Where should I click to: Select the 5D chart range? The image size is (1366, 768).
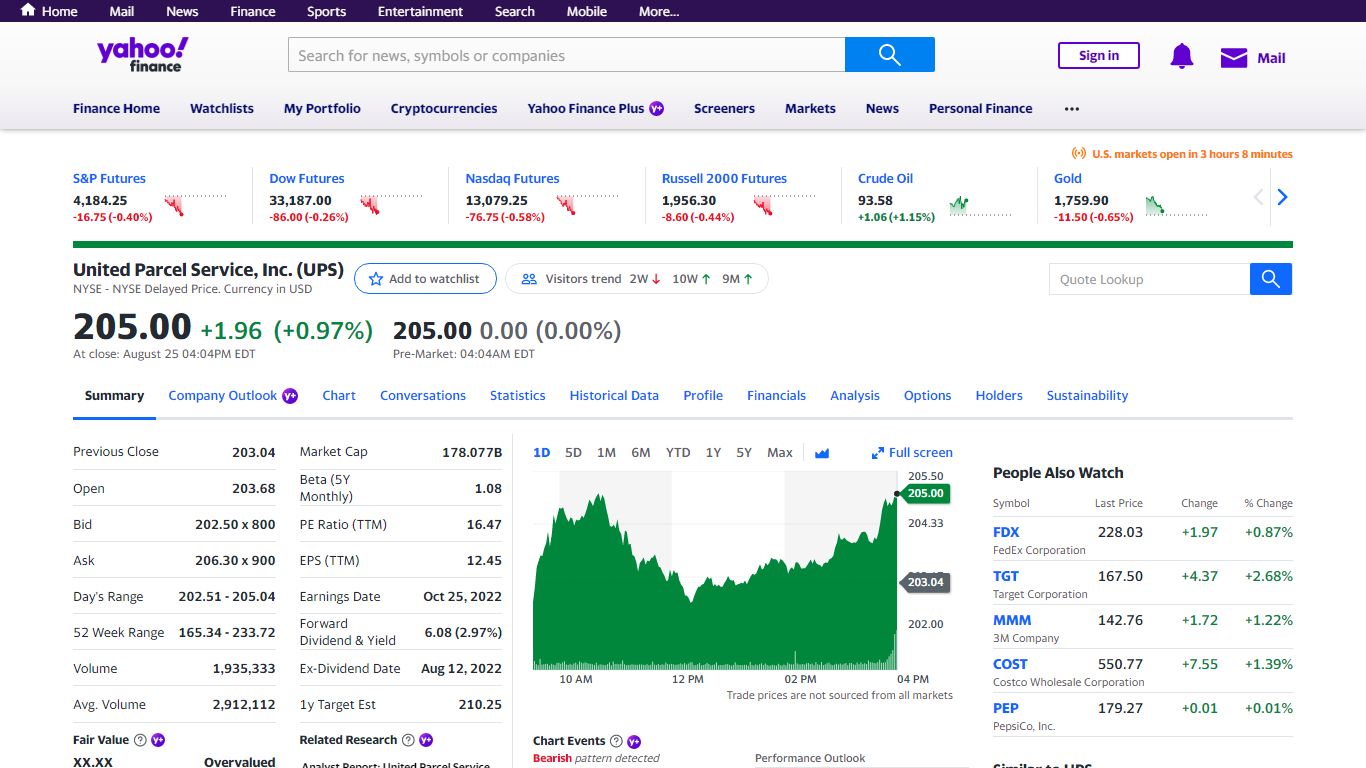click(573, 452)
